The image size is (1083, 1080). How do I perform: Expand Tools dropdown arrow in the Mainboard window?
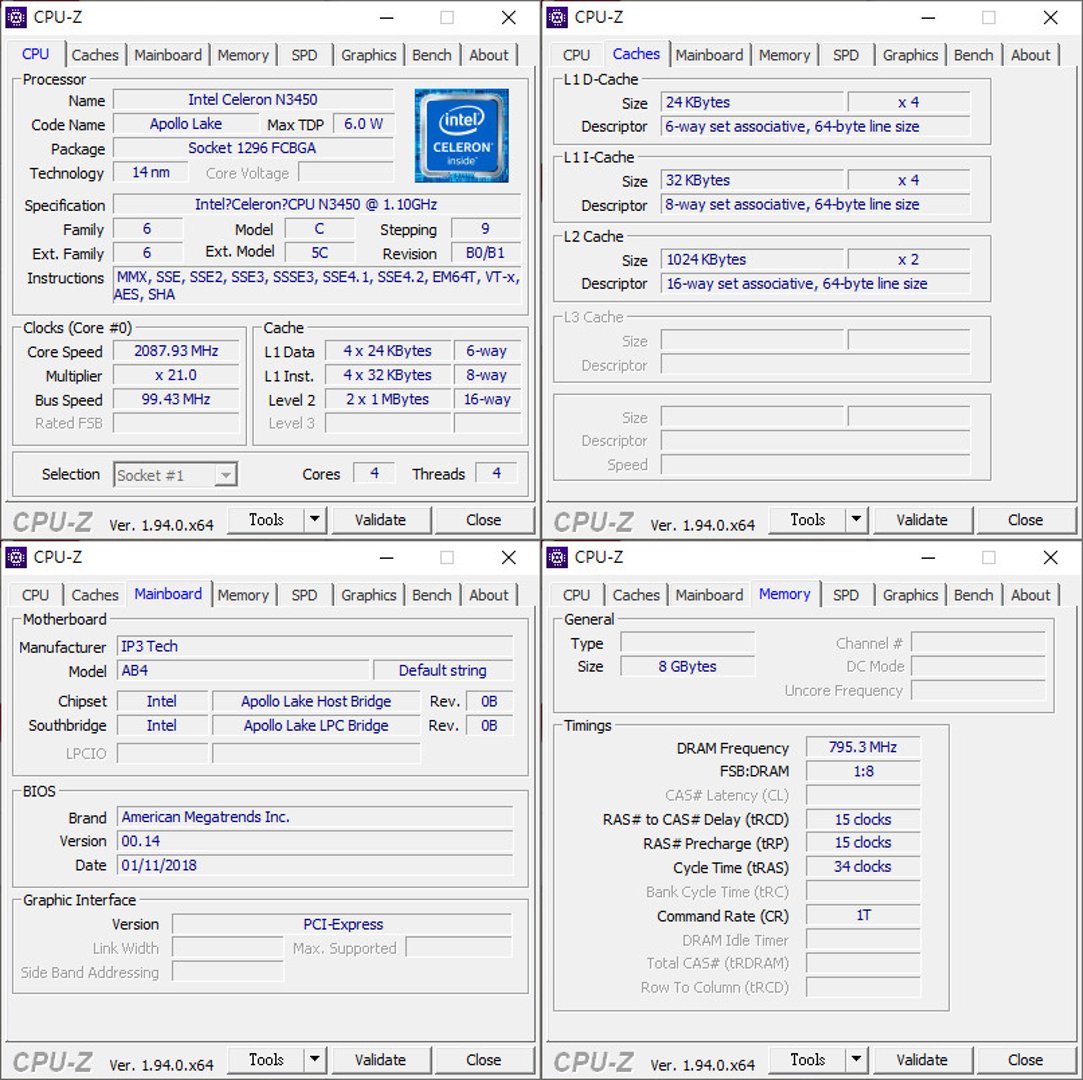pyautogui.click(x=315, y=1060)
